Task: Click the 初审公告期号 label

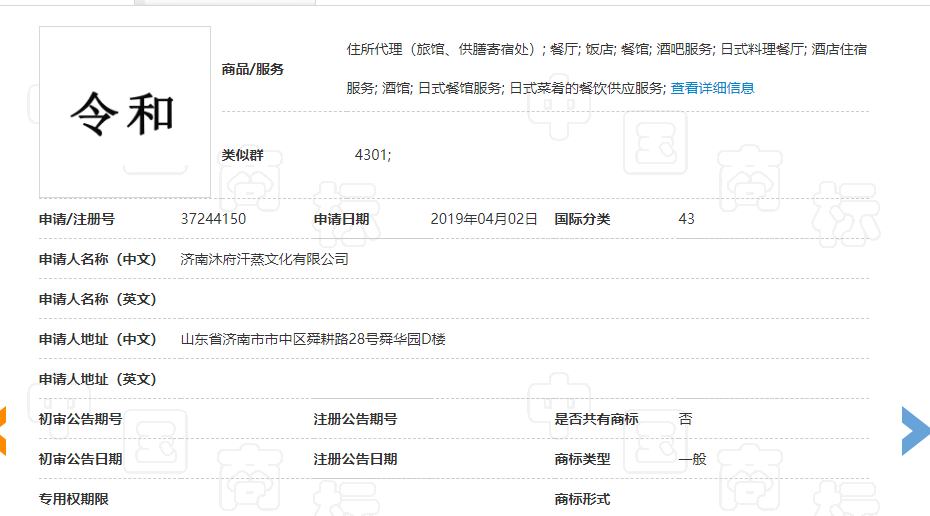Action: point(81,419)
